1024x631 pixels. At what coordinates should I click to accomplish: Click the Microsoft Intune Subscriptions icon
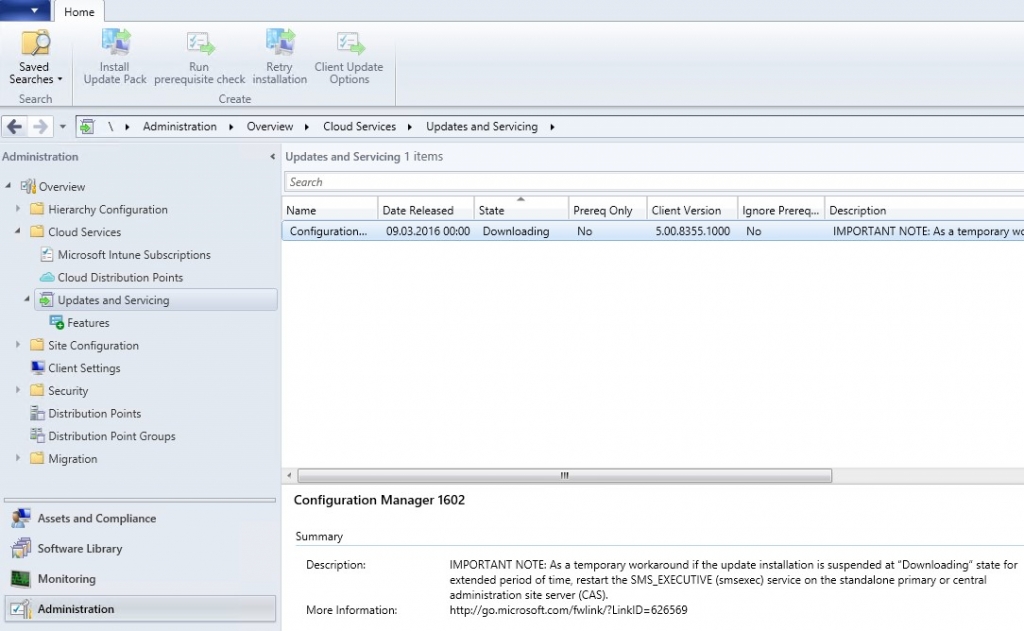(x=46, y=254)
